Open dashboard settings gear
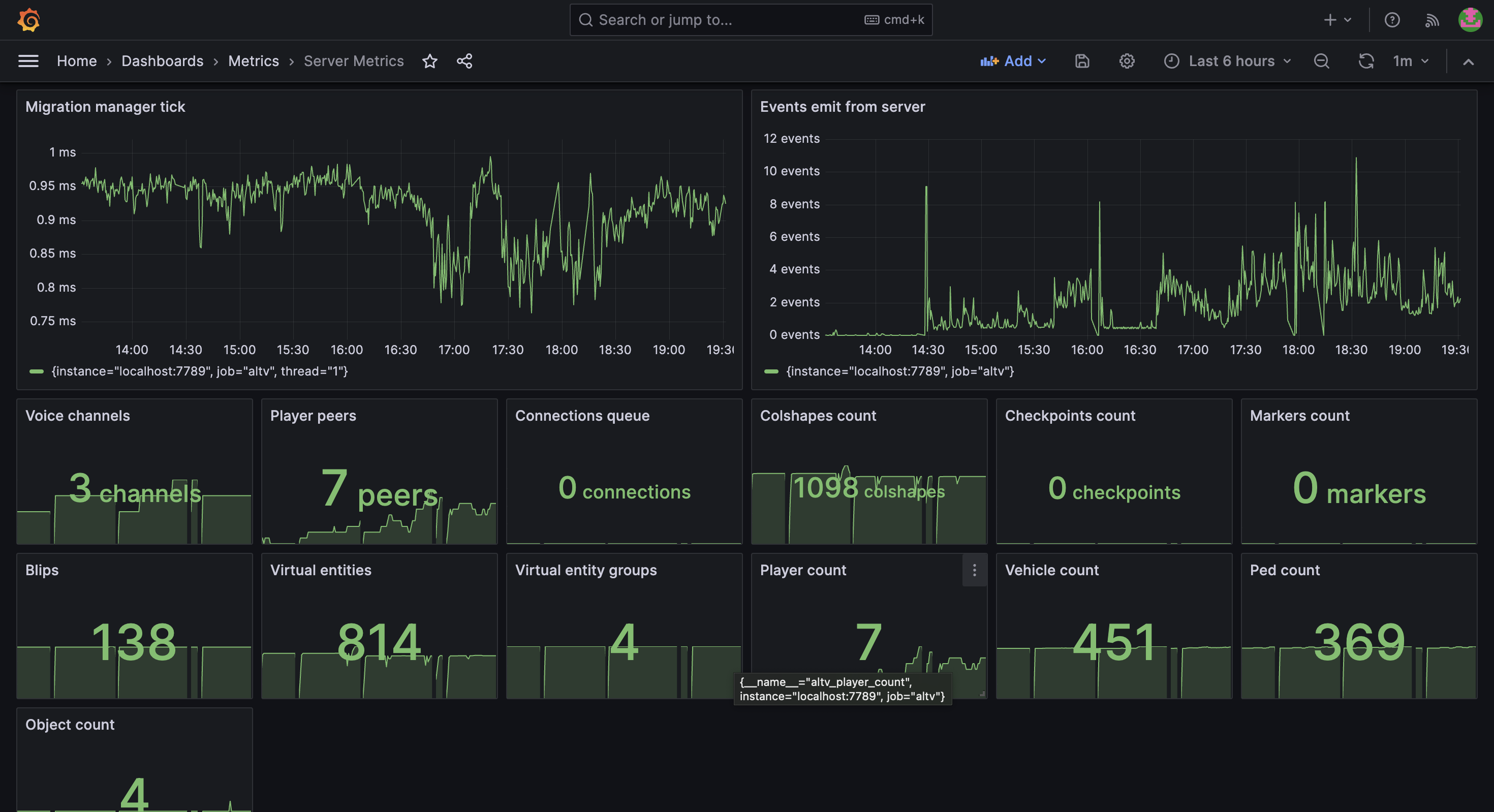Screen dimensions: 1494x812 pyautogui.click(x=1127, y=61)
